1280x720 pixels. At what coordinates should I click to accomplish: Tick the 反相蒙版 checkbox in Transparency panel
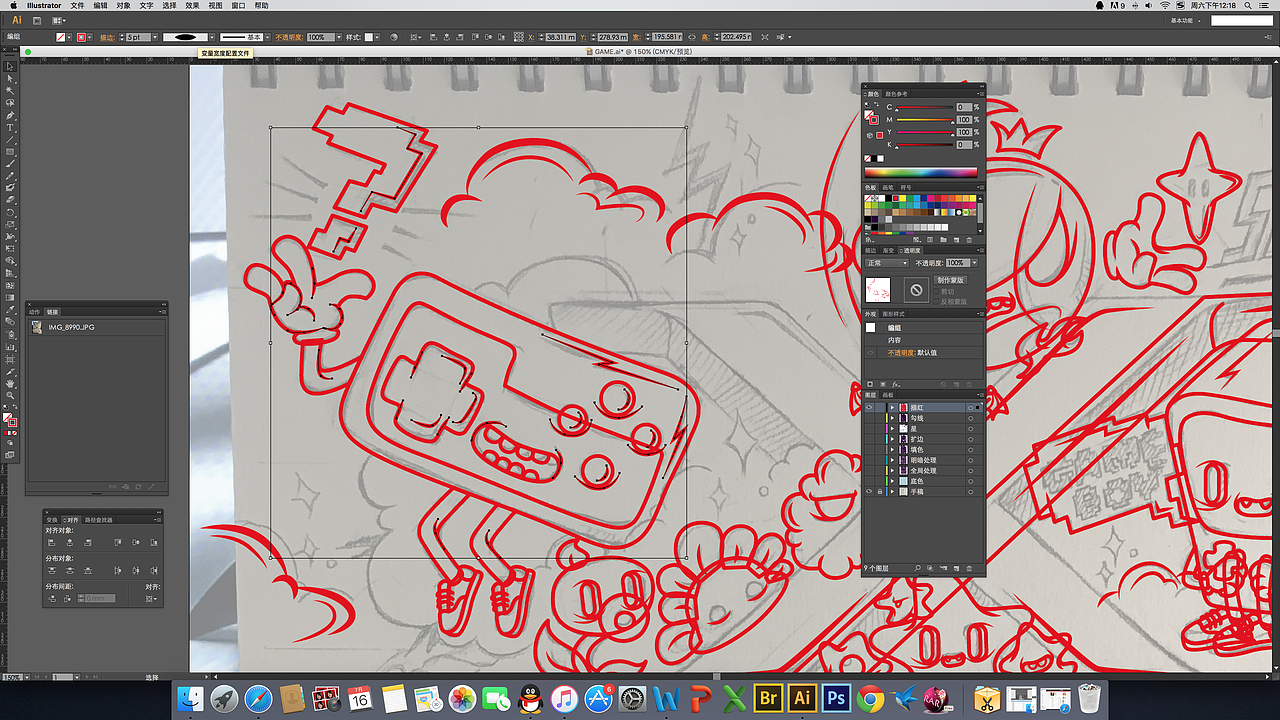936,300
